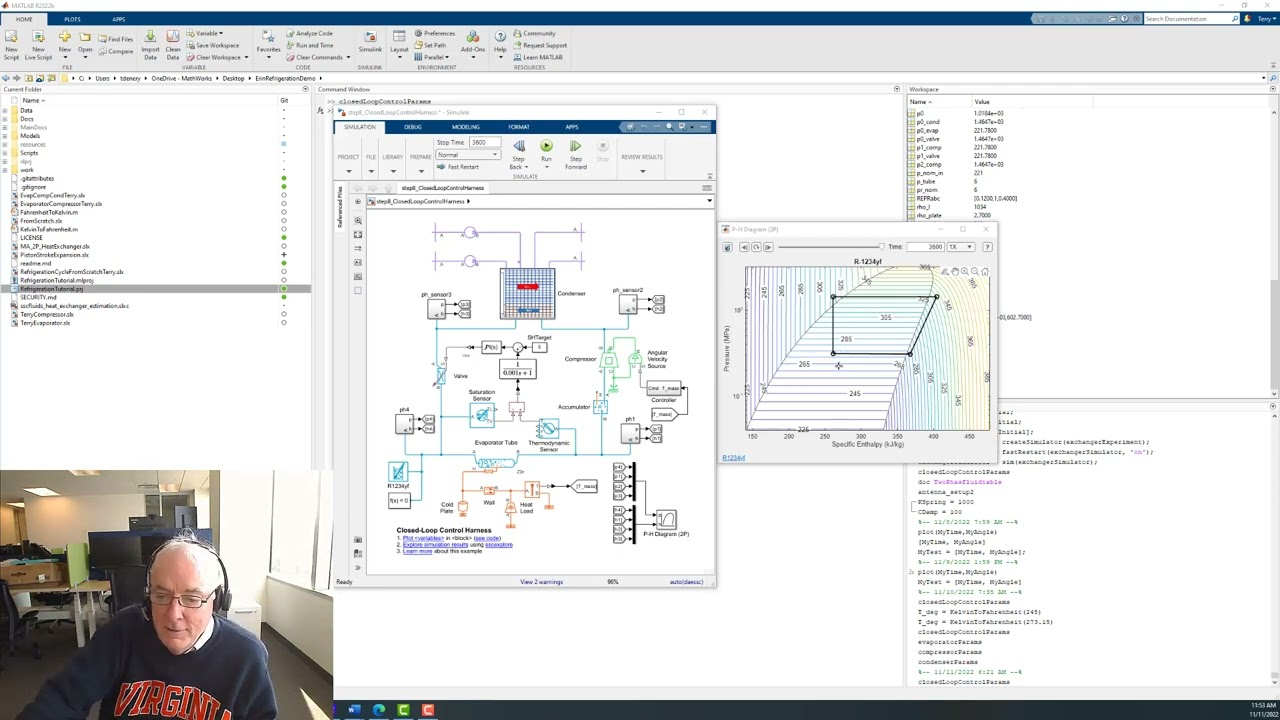Click the pan hand icon in P-H Diagram axes

click(955, 271)
